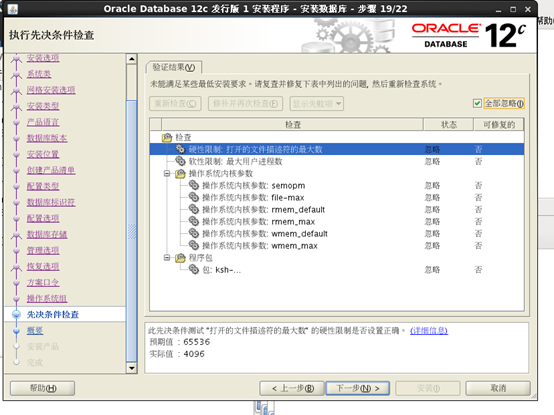Viewport: 554px width, 415px height.
Task: Toggle the 全部忽略 checkbox
Action: click(477, 103)
